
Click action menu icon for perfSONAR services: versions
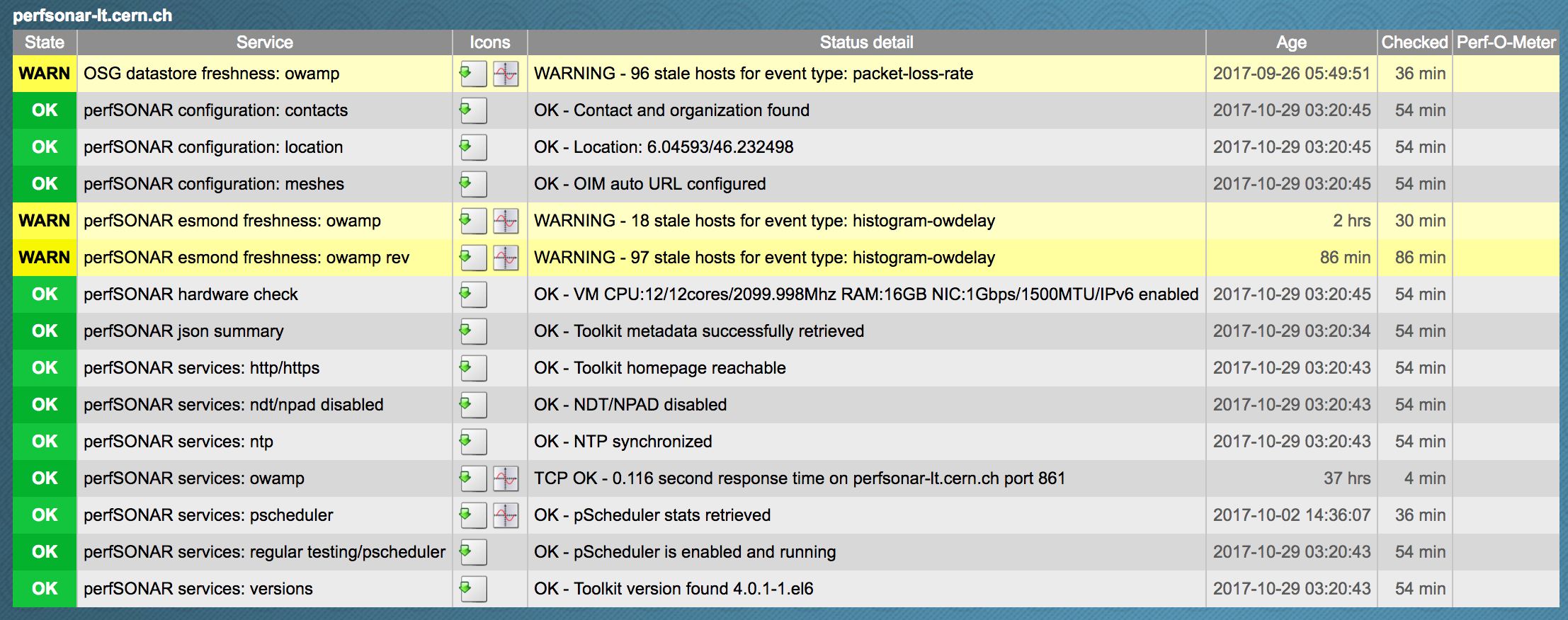[x=473, y=589]
